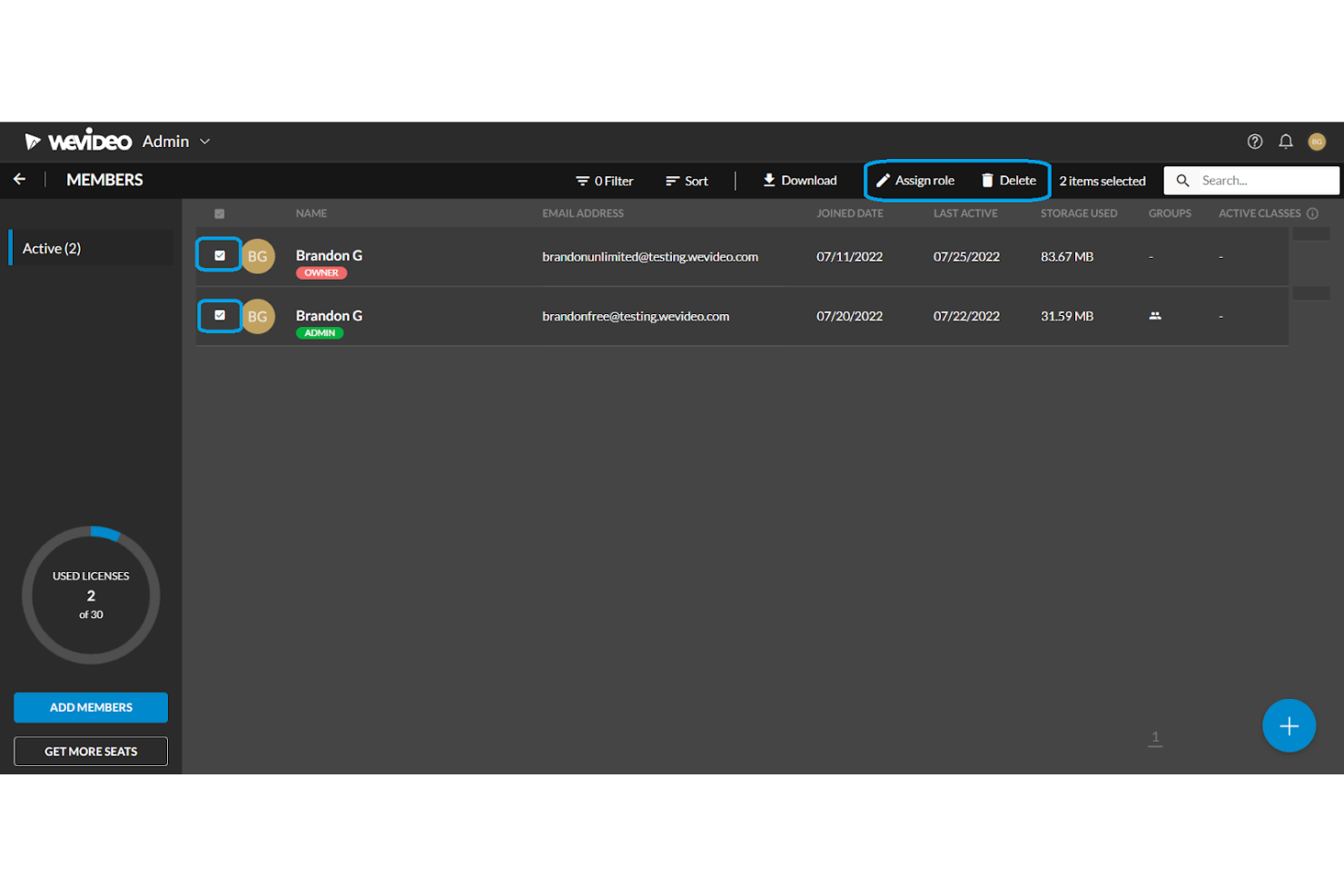Click the BG avatar of the owner row
Viewport: 1344px width, 896px height.
click(258, 256)
